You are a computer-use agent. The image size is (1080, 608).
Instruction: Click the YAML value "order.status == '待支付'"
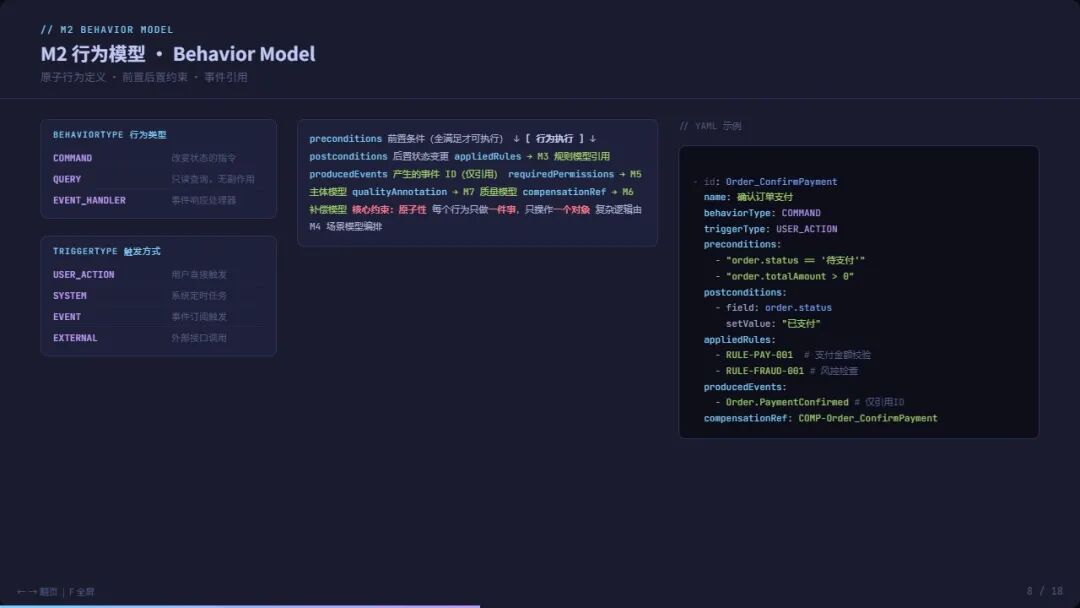795,260
